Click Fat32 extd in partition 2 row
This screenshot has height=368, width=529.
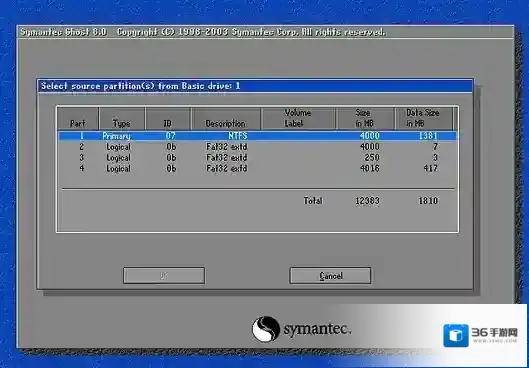[x=227, y=147]
